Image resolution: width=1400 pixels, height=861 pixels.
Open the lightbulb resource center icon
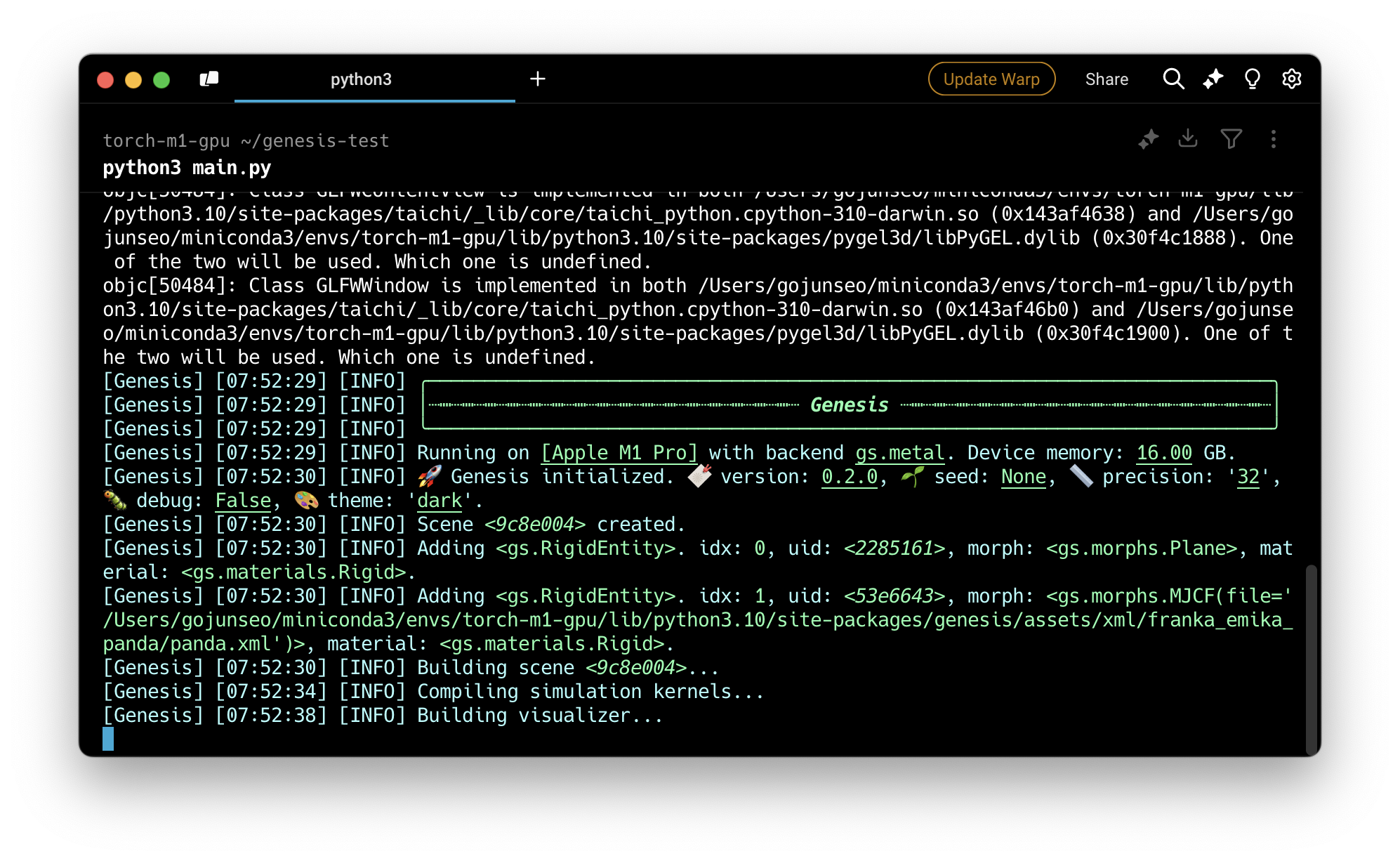tap(1252, 79)
